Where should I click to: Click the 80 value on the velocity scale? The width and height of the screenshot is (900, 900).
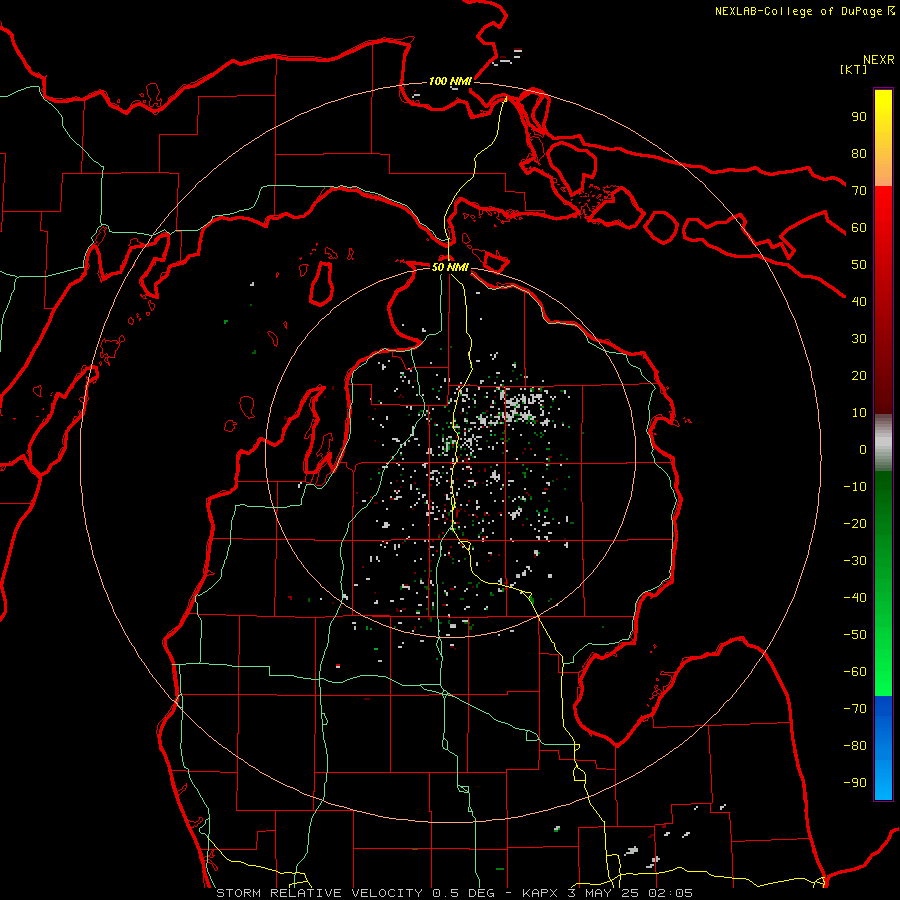(x=859, y=153)
